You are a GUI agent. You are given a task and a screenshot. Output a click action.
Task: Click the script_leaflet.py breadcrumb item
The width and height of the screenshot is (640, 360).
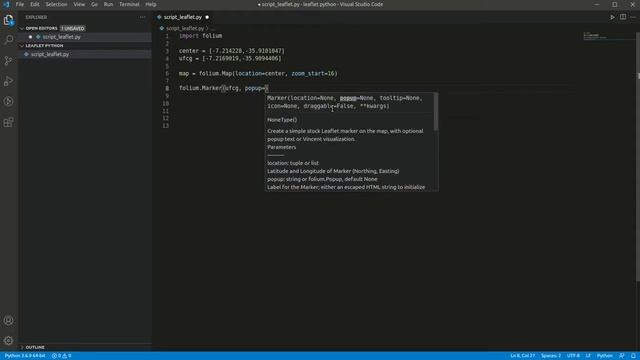(x=185, y=28)
